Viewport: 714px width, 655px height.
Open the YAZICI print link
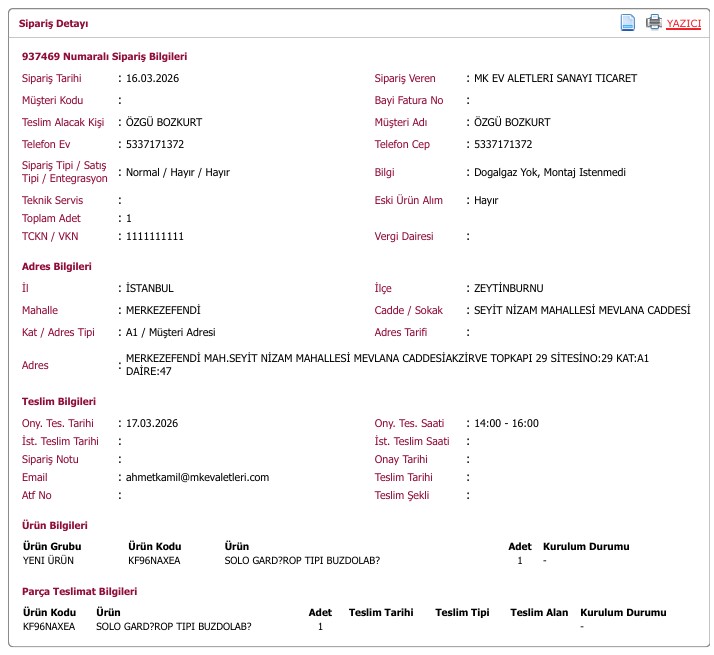pyautogui.click(x=683, y=23)
